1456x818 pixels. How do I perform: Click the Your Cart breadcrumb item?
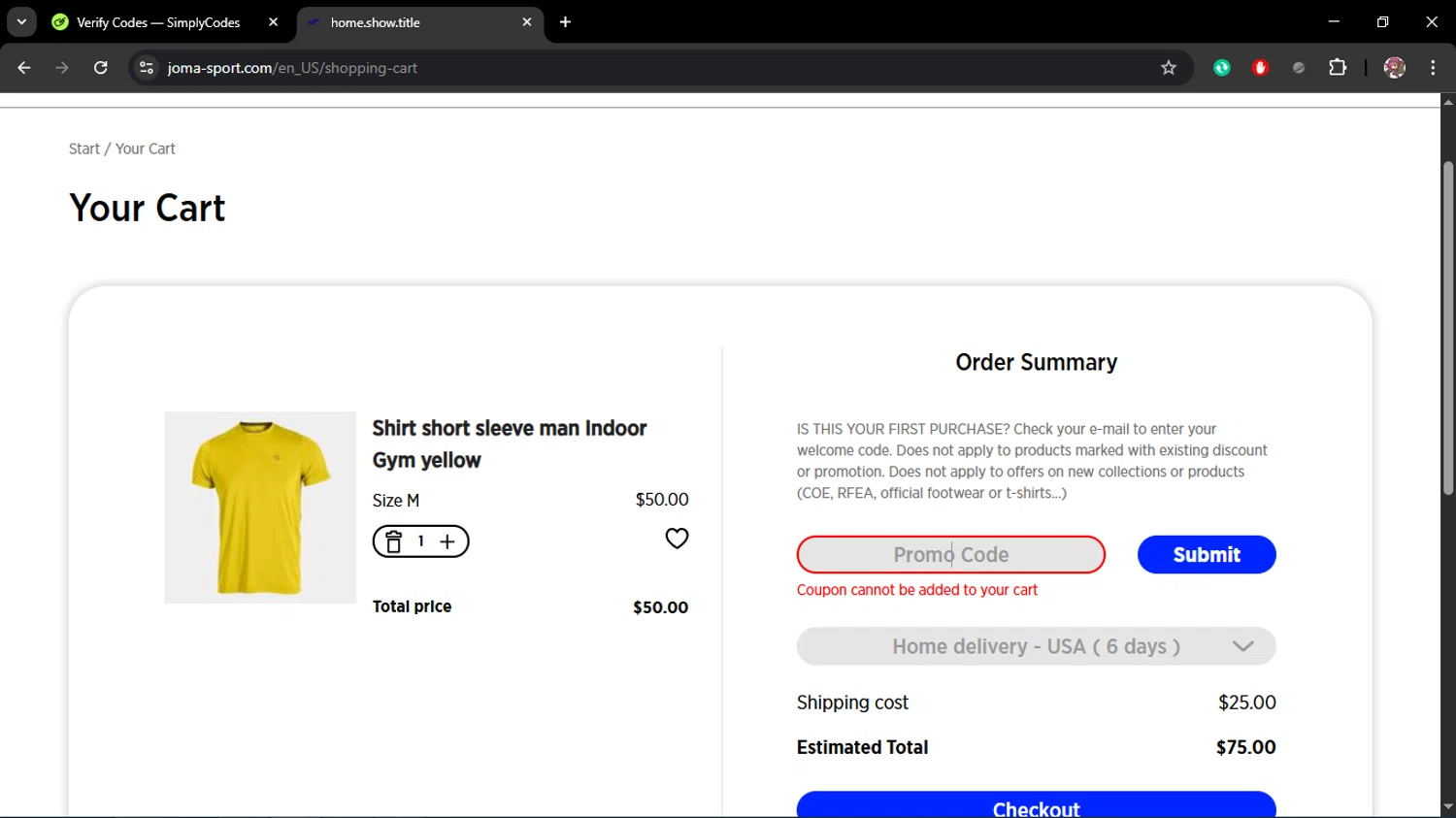tap(146, 148)
